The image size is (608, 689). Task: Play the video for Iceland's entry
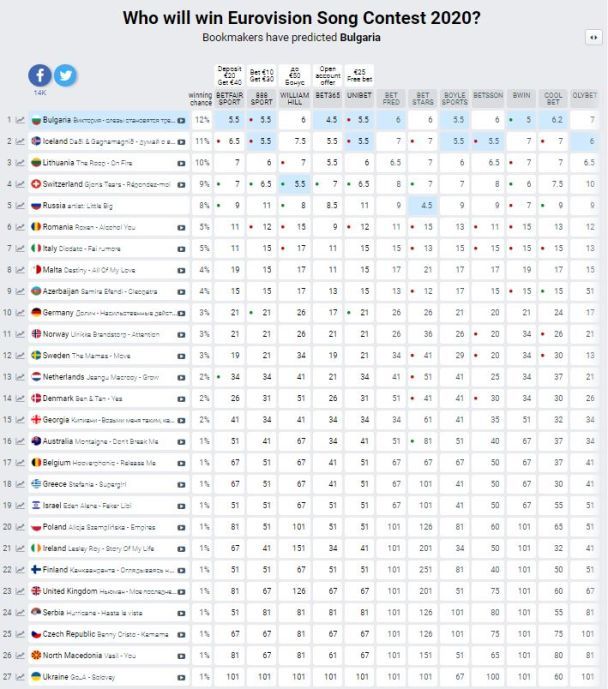(x=181, y=142)
